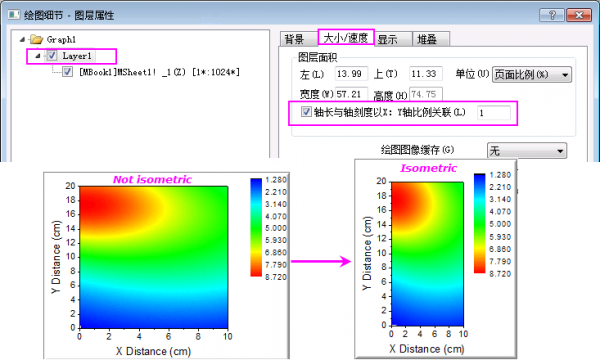Click the X:Y ratio value field
Viewport: 600px width, 360px height.
[494, 113]
